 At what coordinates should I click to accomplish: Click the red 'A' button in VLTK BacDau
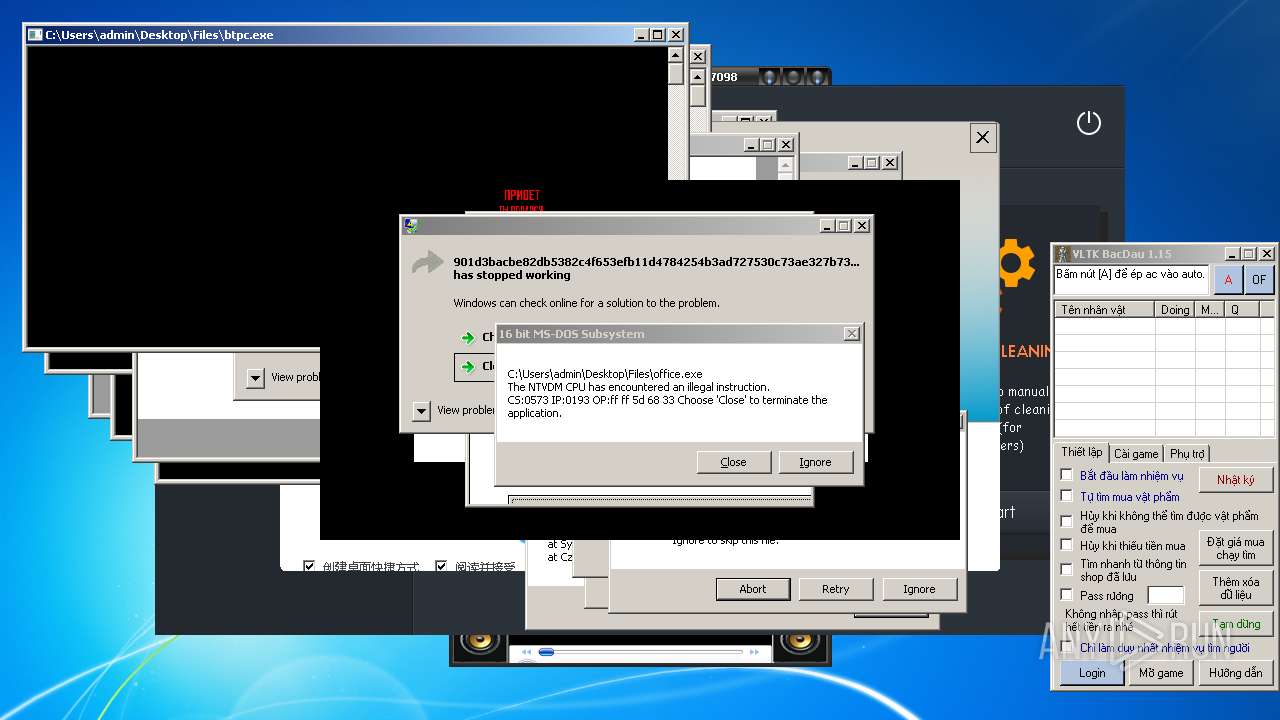[1228, 280]
